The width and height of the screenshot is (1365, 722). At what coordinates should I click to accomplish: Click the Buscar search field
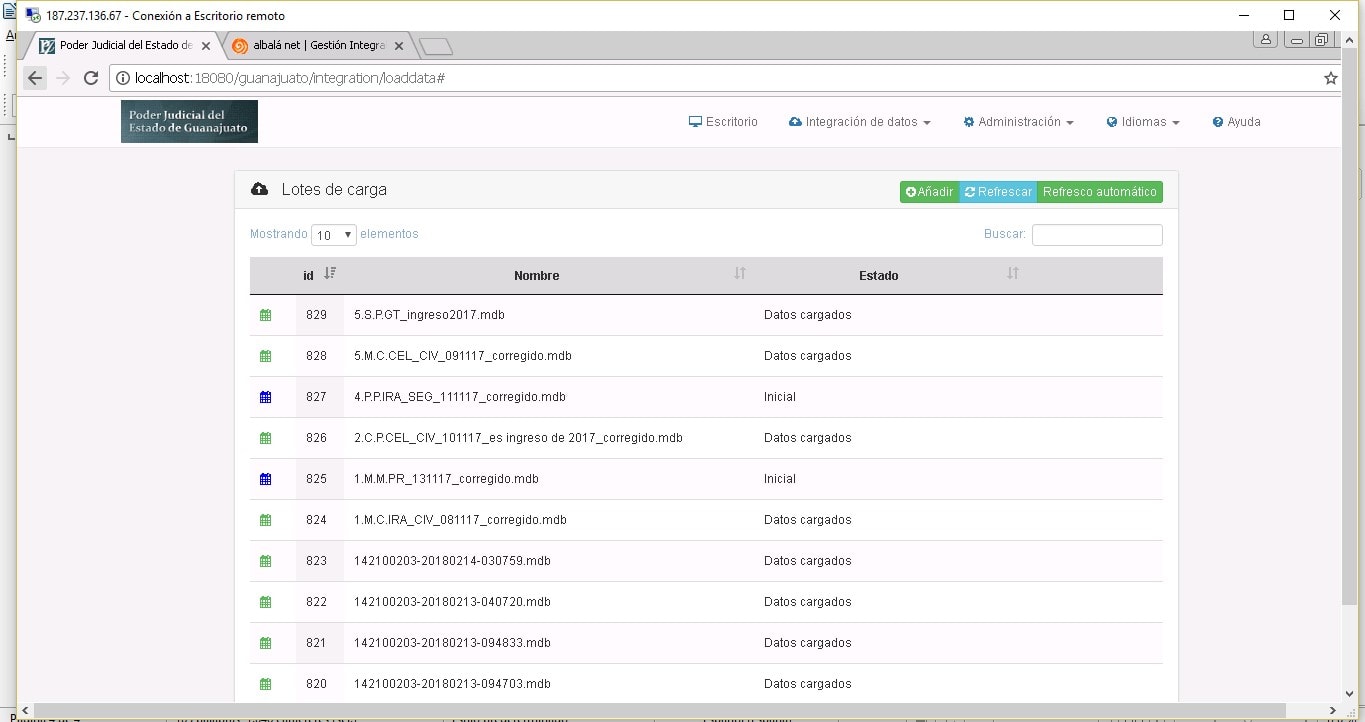click(1097, 235)
